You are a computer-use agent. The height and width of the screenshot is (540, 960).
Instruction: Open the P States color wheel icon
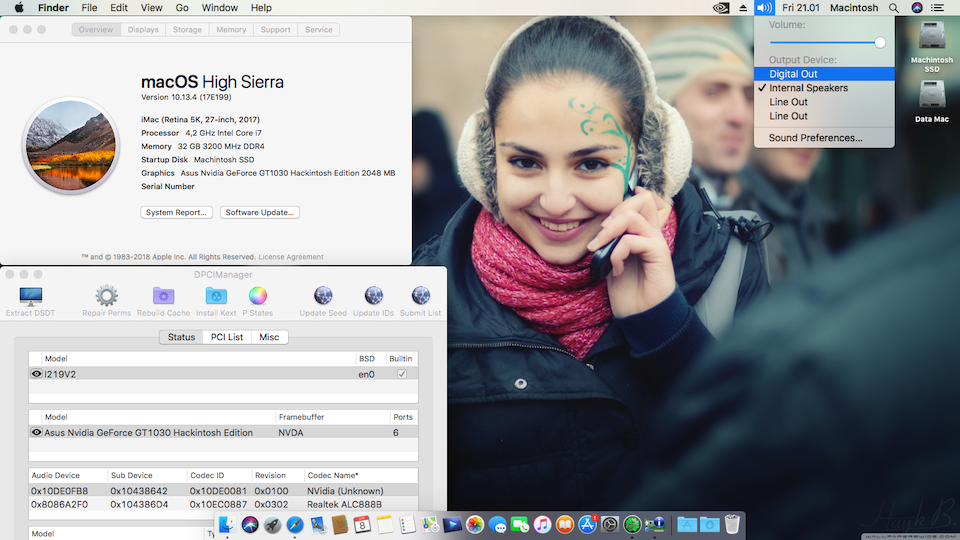click(x=258, y=296)
